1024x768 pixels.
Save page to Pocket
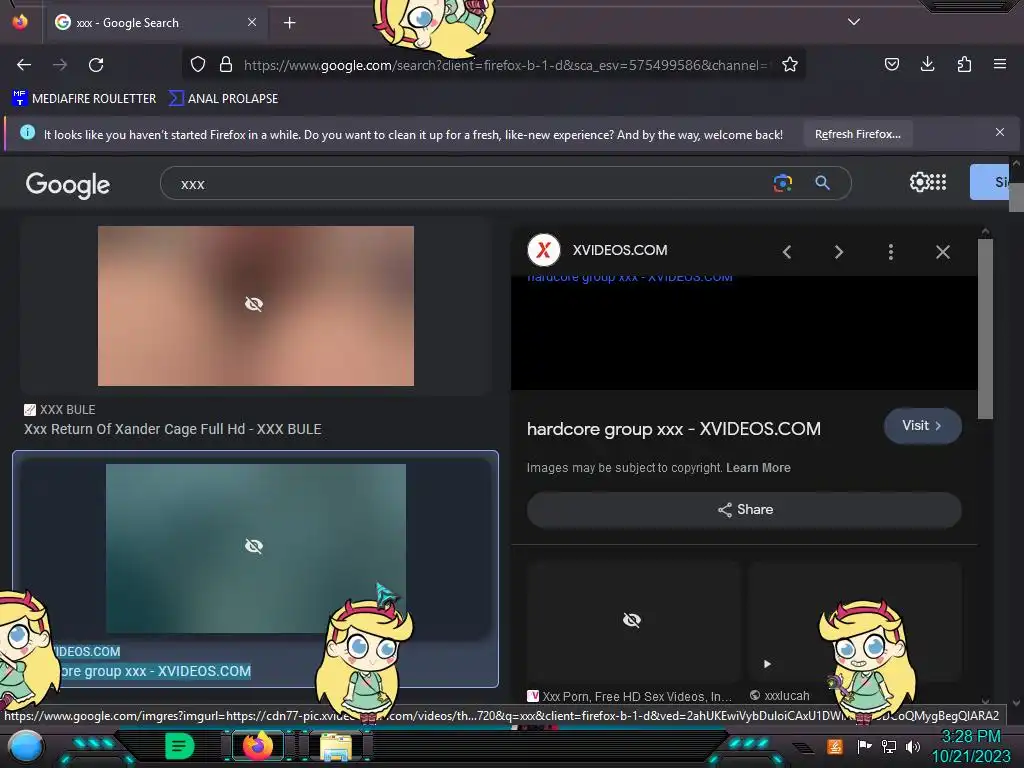tap(891, 64)
